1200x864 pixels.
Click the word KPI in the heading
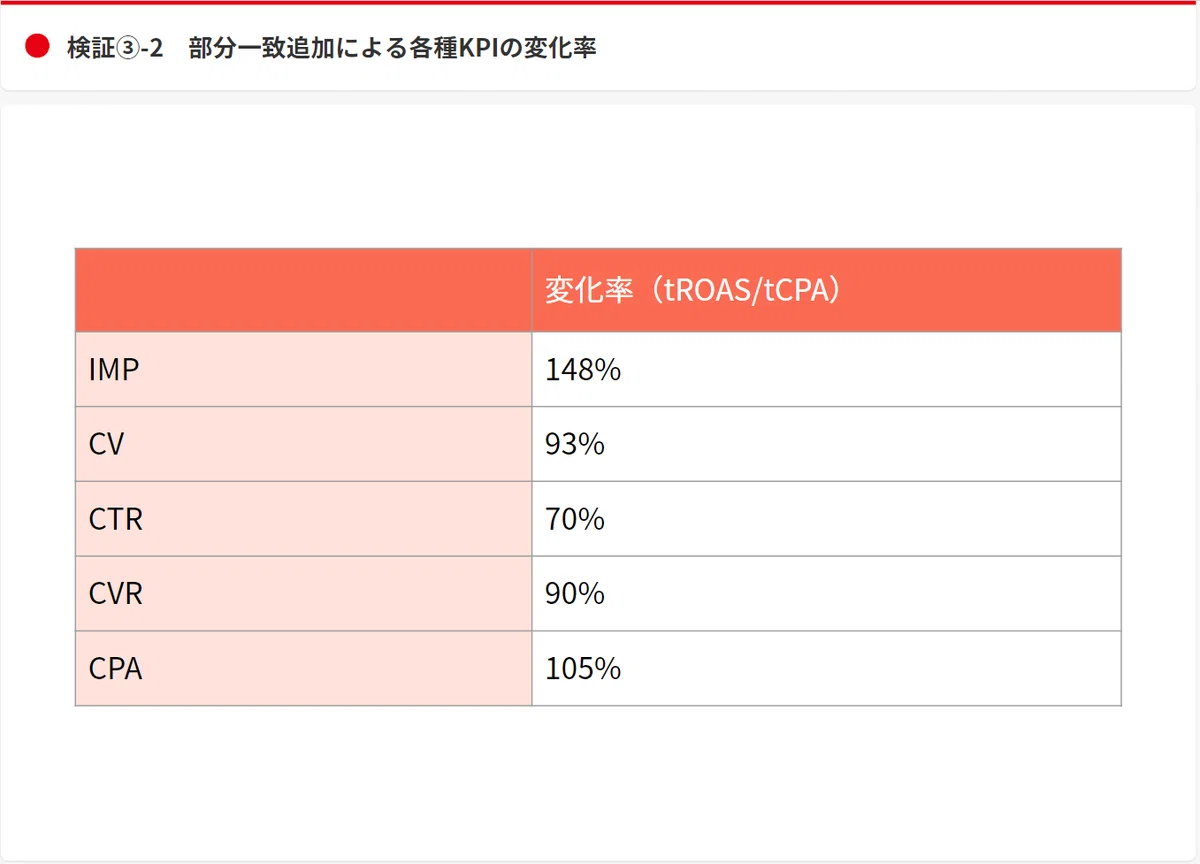coord(476,48)
